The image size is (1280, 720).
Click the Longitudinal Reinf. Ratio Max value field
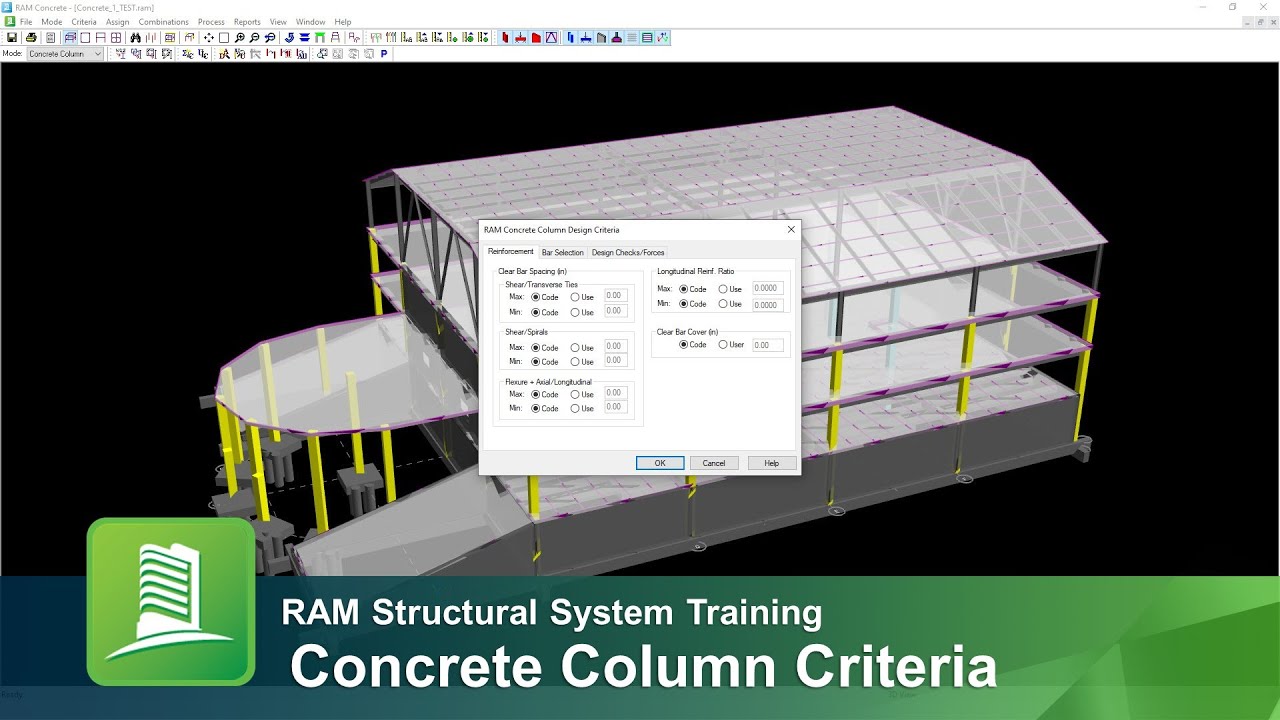pos(767,288)
